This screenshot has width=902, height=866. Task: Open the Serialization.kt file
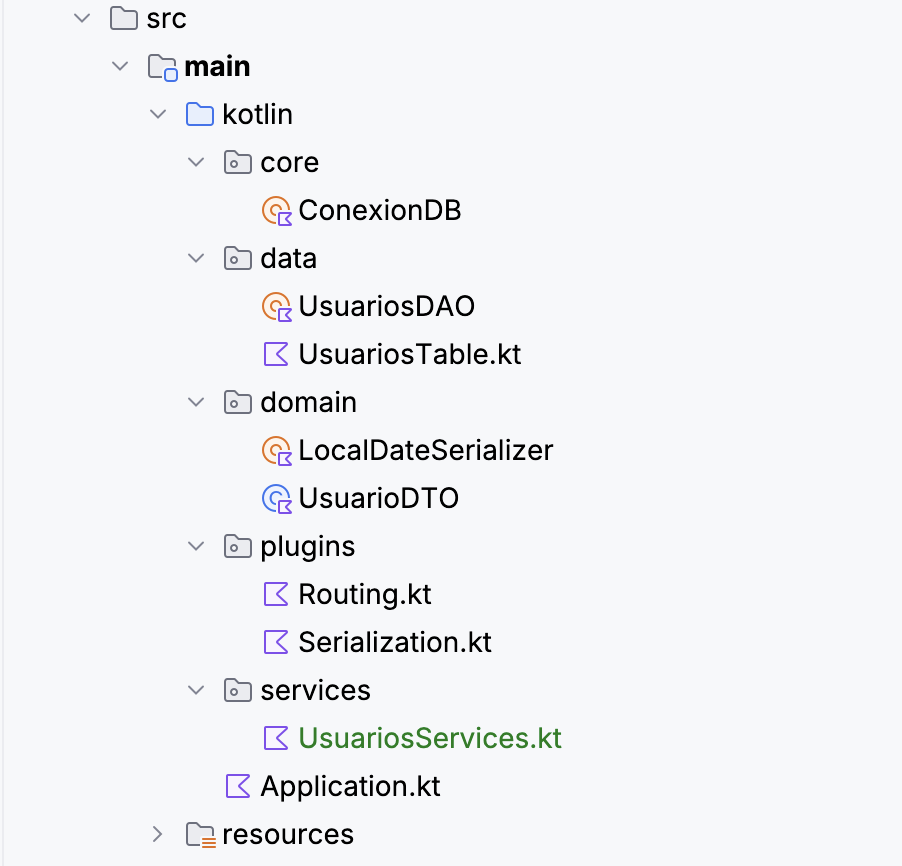(x=395, y=642)
